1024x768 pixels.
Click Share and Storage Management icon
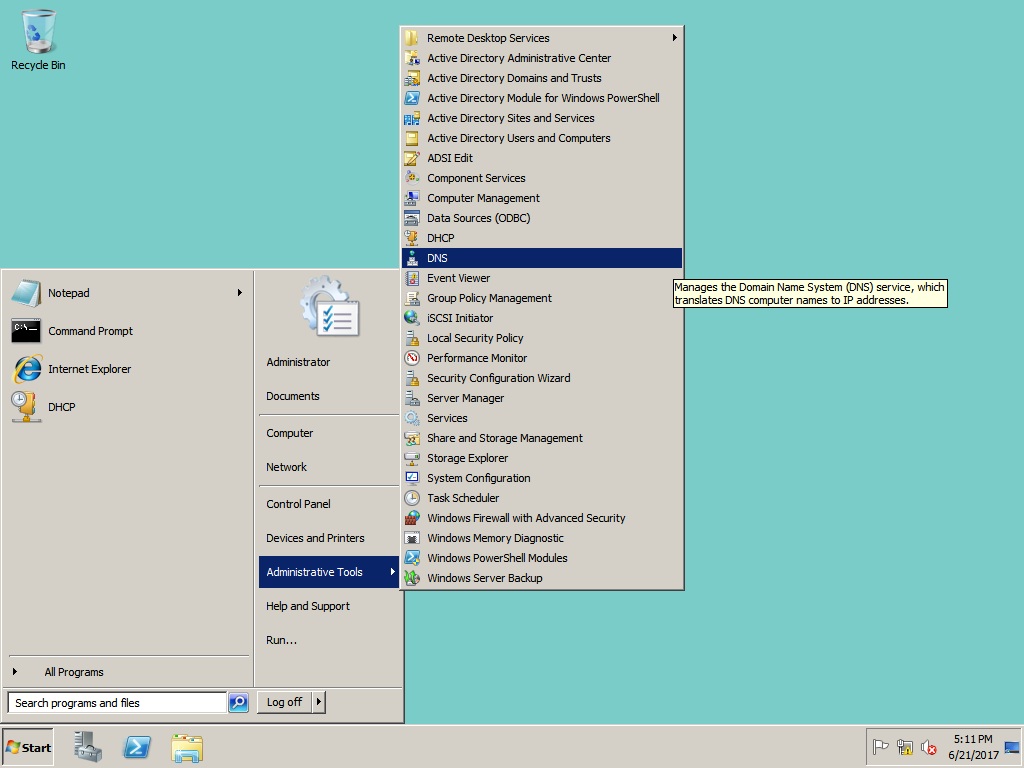click(x=411, y=438)
